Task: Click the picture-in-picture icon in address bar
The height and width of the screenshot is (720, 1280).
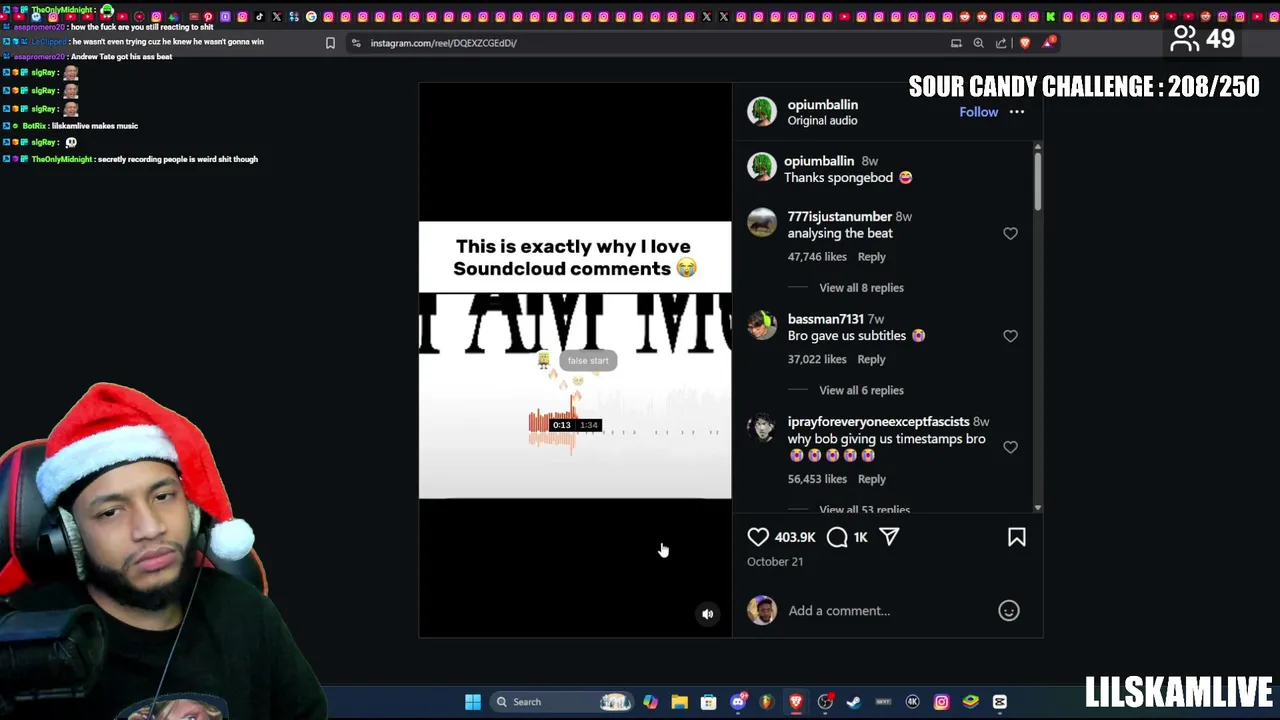Action: coord(956,43)
